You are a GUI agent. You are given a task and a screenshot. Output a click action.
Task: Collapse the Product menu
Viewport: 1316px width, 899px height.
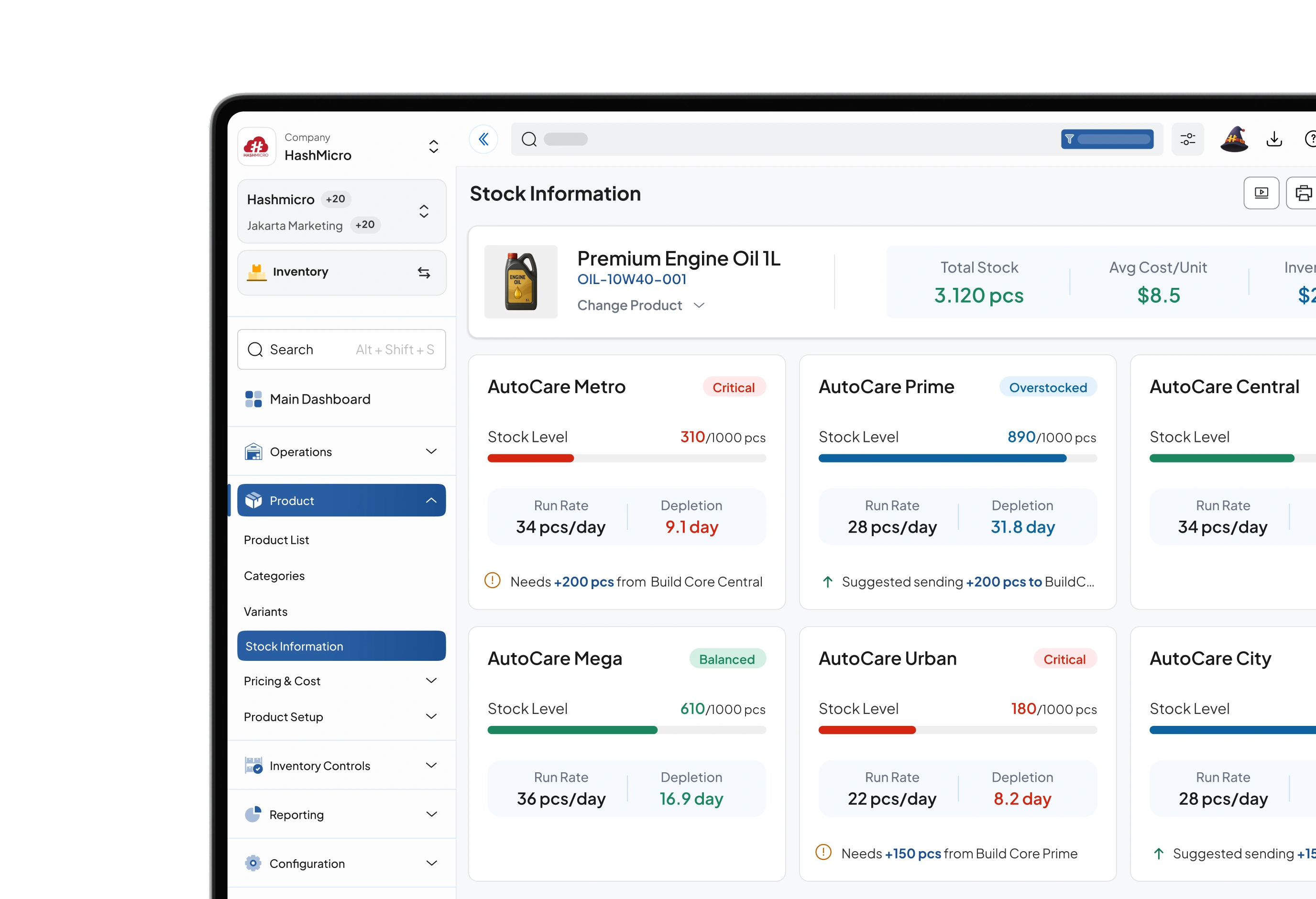click(431, 501)
